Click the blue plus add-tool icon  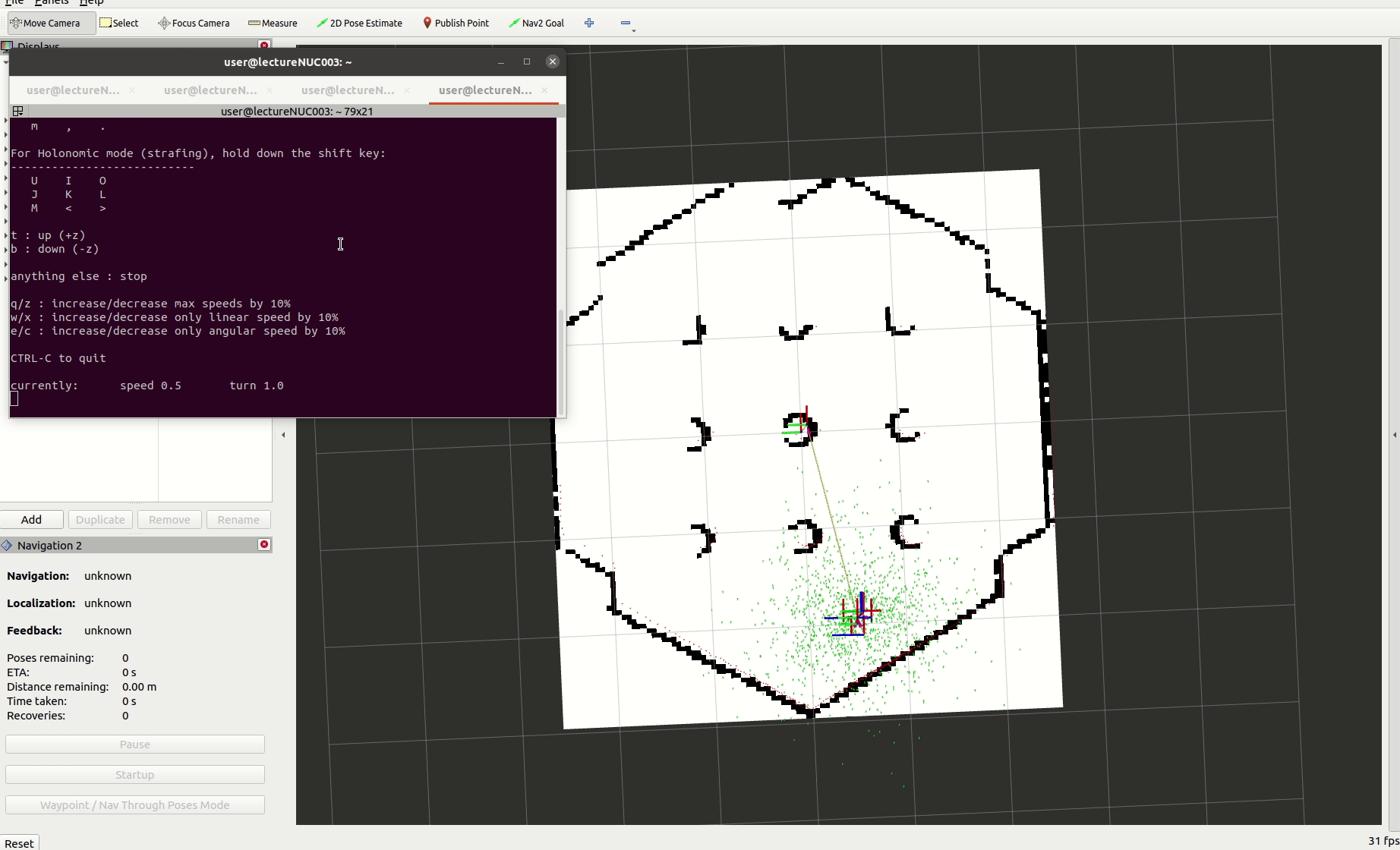tap(589, 23)
